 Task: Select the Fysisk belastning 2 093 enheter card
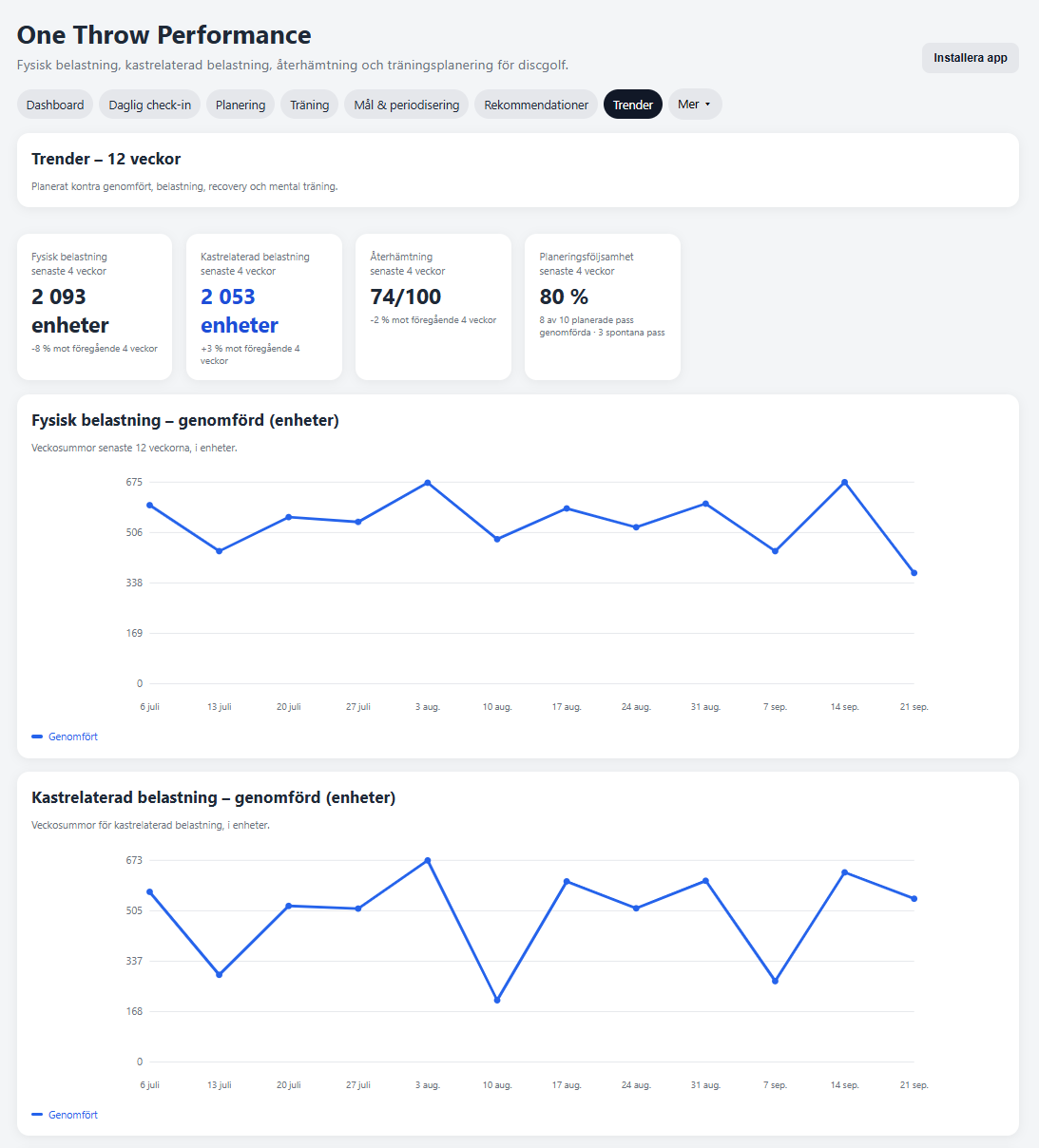95,307
